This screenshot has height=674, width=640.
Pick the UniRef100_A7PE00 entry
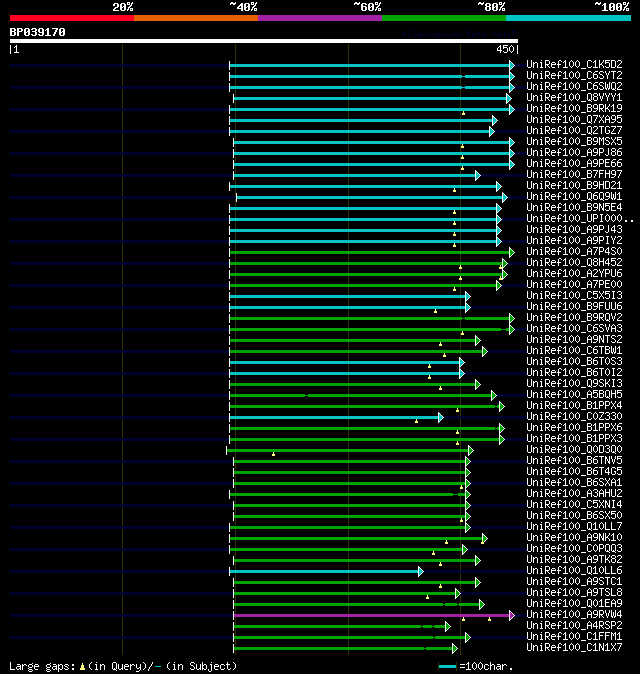574,285
